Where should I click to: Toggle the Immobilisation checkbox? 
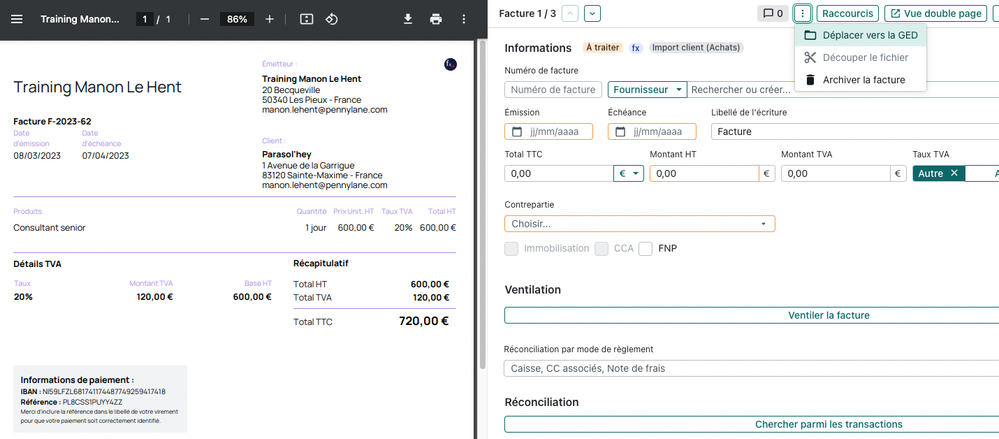coord(512,248)
